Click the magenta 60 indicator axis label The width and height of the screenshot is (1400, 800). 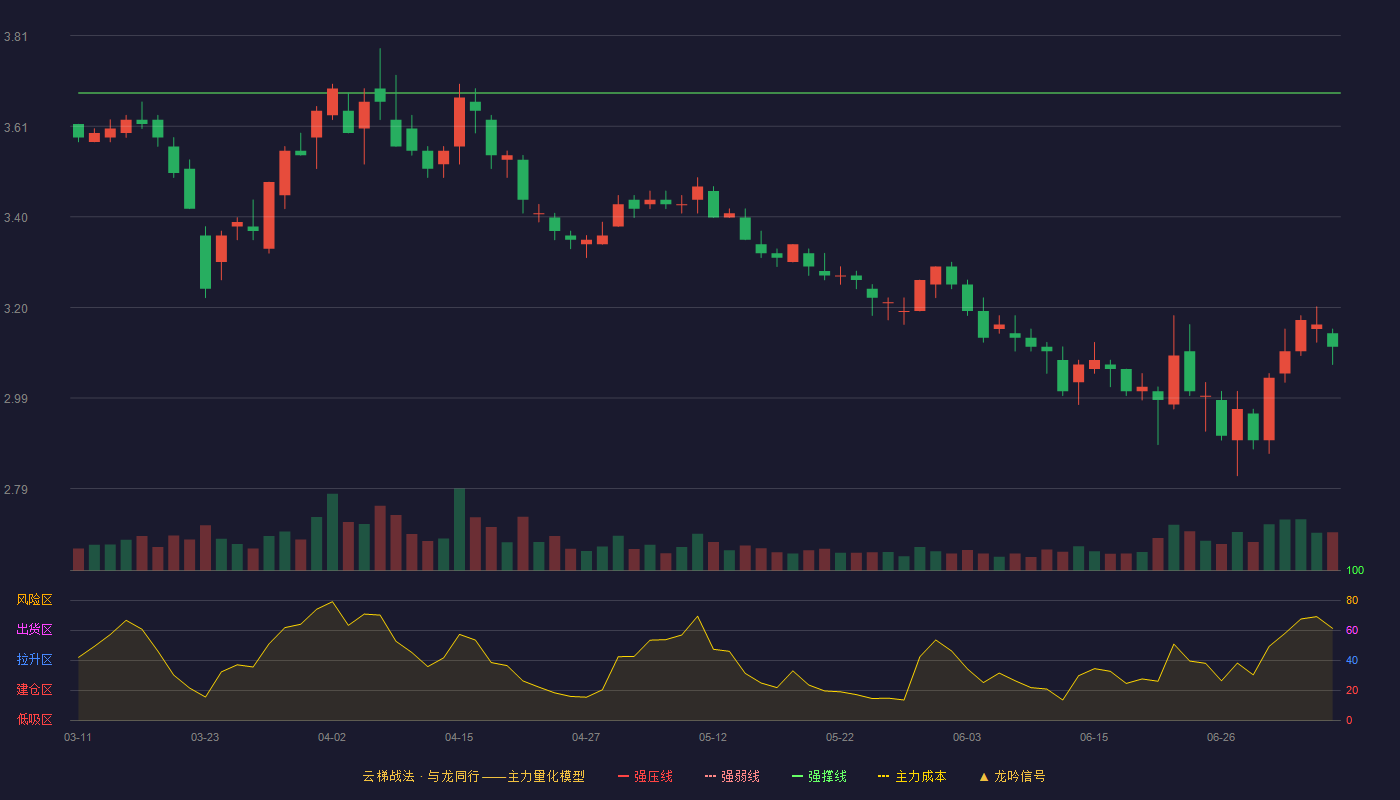[x=1352, y=630]
